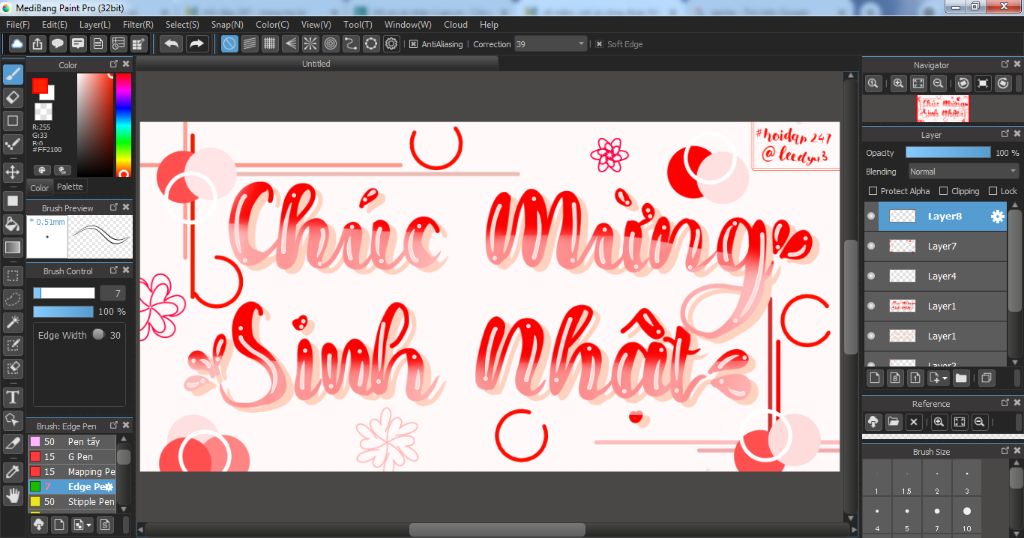Screen dimensions: 1024x538
Task: Expand the add-layer dropdown arrow
Action: click(944, 378)
